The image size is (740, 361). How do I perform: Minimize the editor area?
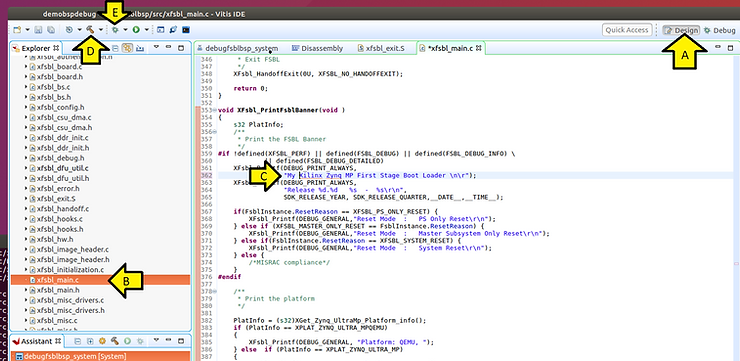[x=718, y=47]
